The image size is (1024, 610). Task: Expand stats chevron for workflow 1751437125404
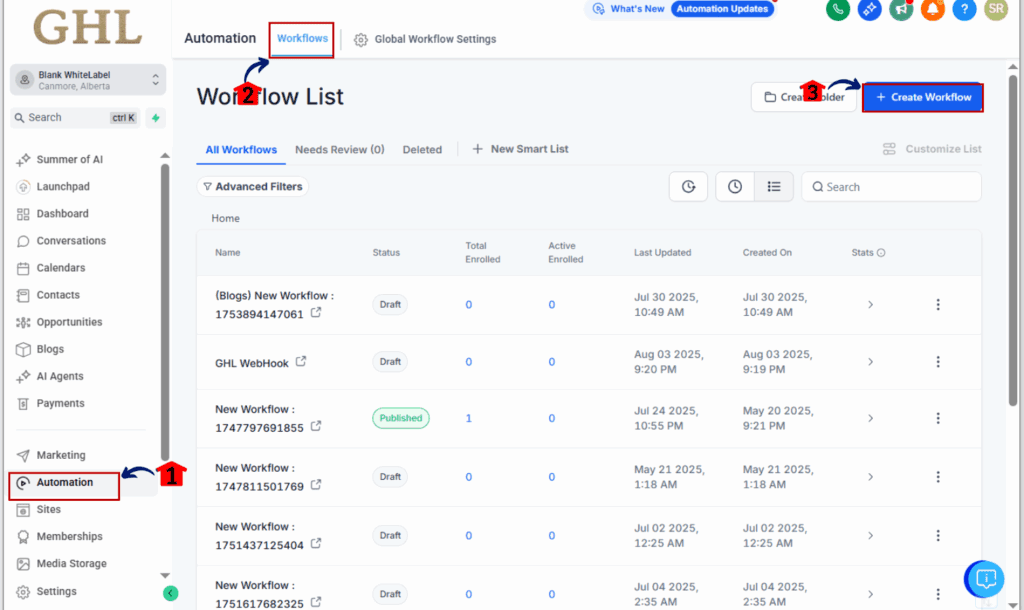click(871, 536)
